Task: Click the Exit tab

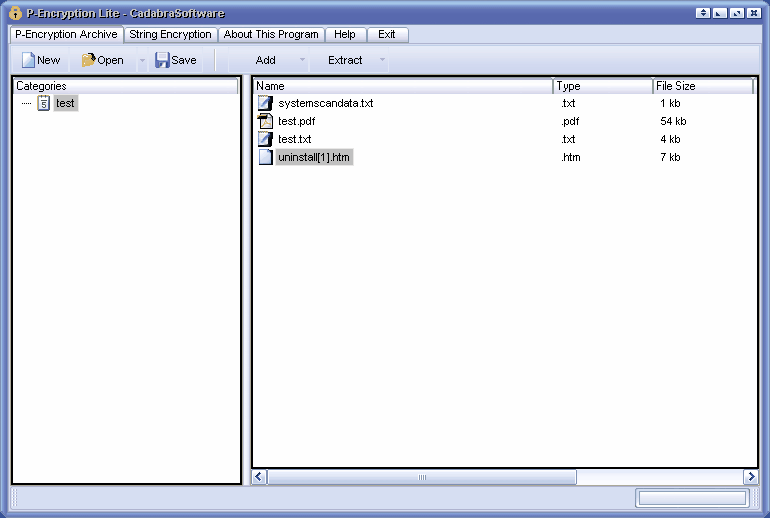Action: click(387, 34)
